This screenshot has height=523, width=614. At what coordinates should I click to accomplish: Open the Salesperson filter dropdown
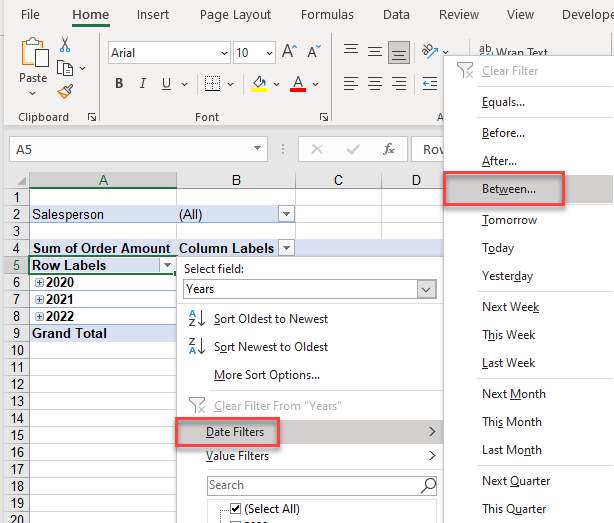[x=287, y=215]
